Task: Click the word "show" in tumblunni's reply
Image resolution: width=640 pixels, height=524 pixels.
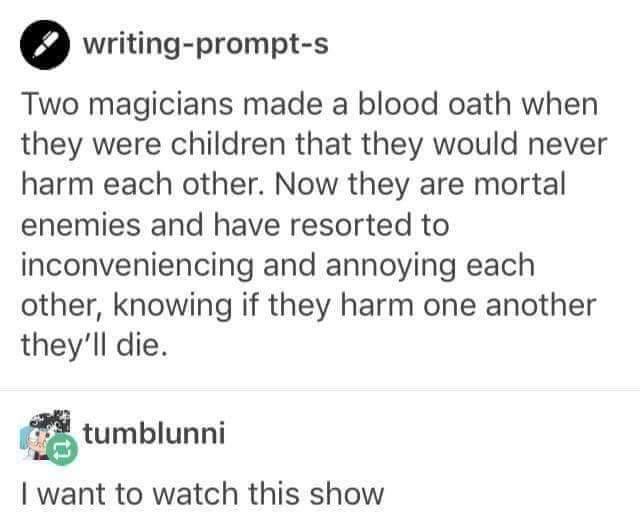Action: pyautogui.click(x=346, y=494)
